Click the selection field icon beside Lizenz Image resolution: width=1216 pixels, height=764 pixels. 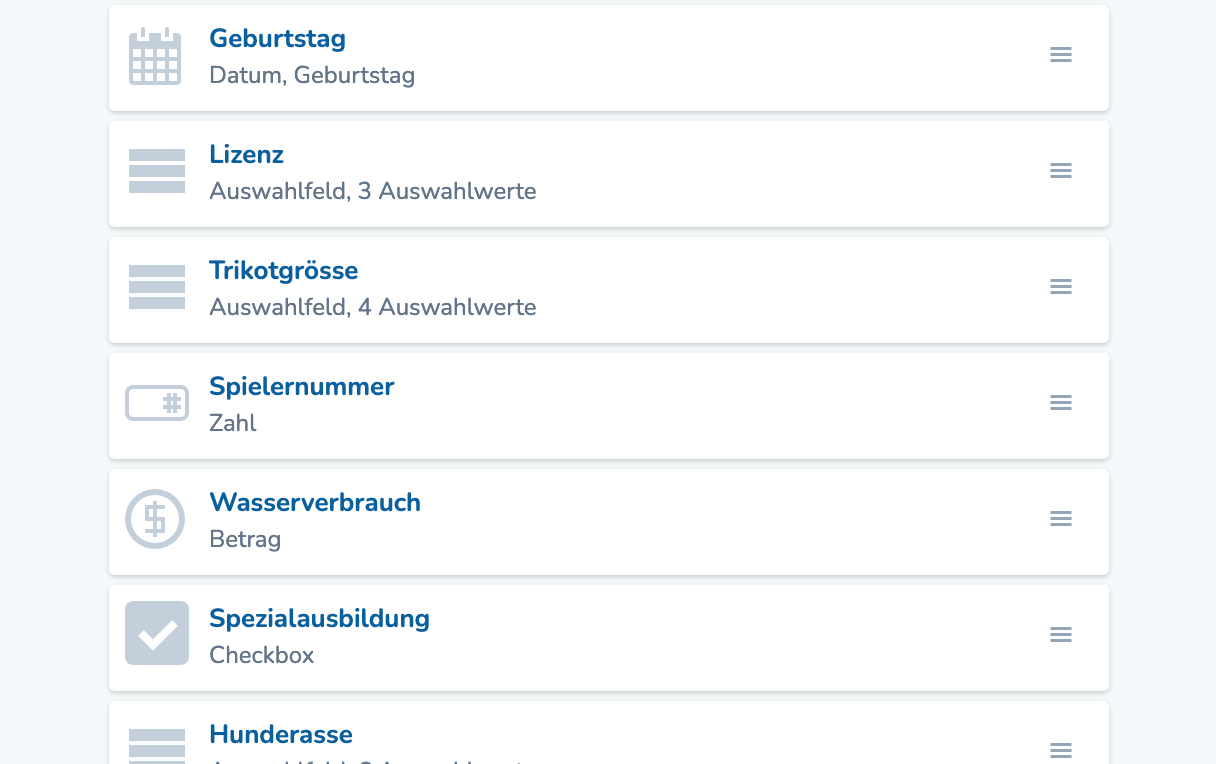point(156,171)
